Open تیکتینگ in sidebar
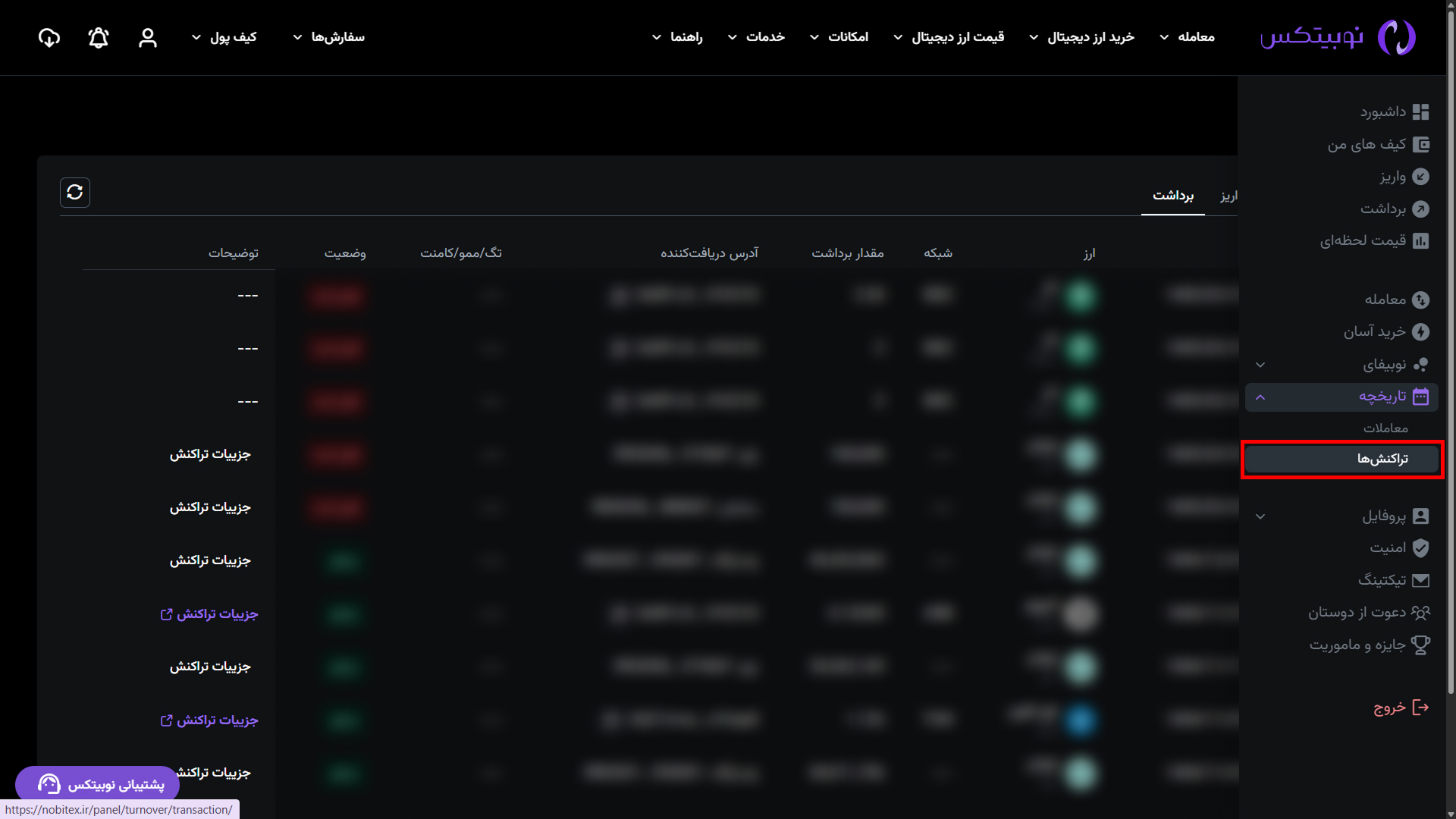Viewport: 1456px width, 819px height. click(1382, 581)
